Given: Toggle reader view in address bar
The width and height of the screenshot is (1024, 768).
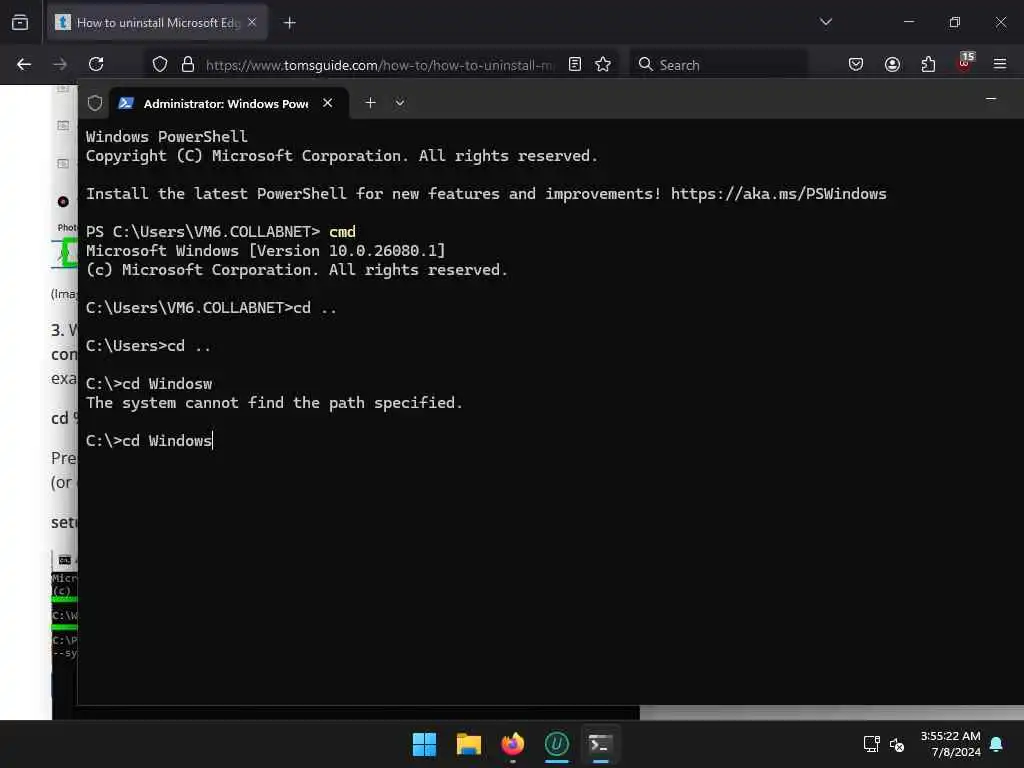Looking at the screenshot, I should [x=575, y=64].
